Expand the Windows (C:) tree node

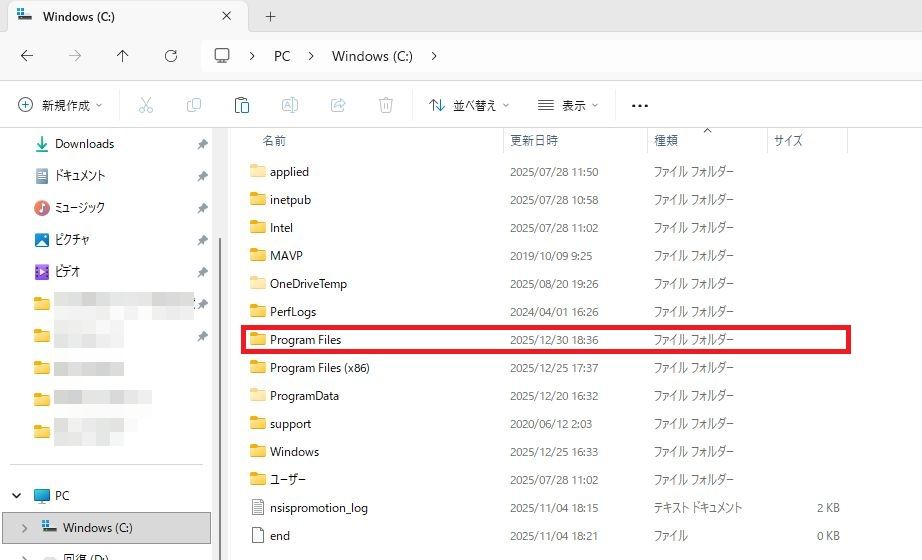tap(25, 527)
